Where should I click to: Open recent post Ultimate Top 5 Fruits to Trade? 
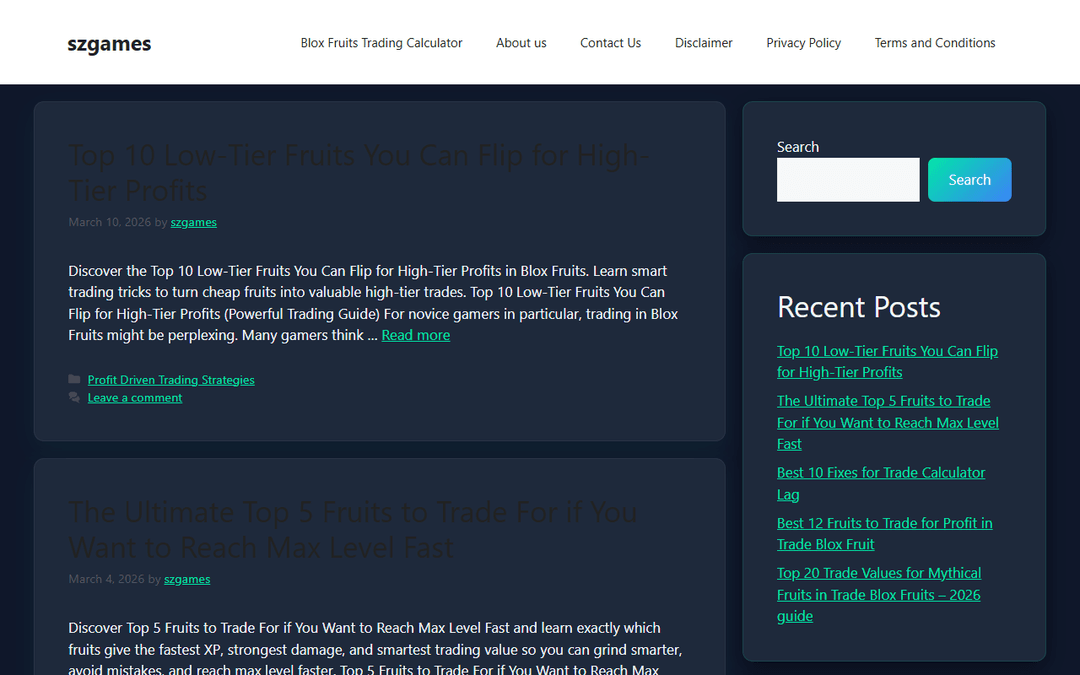pyautogui.click(x=887, y=422)
